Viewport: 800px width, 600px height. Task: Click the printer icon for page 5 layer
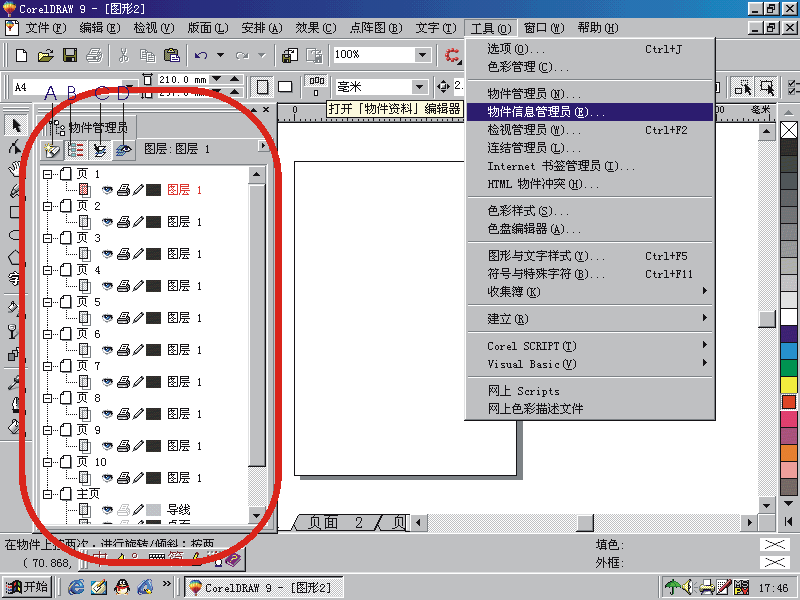coord(123,318)
